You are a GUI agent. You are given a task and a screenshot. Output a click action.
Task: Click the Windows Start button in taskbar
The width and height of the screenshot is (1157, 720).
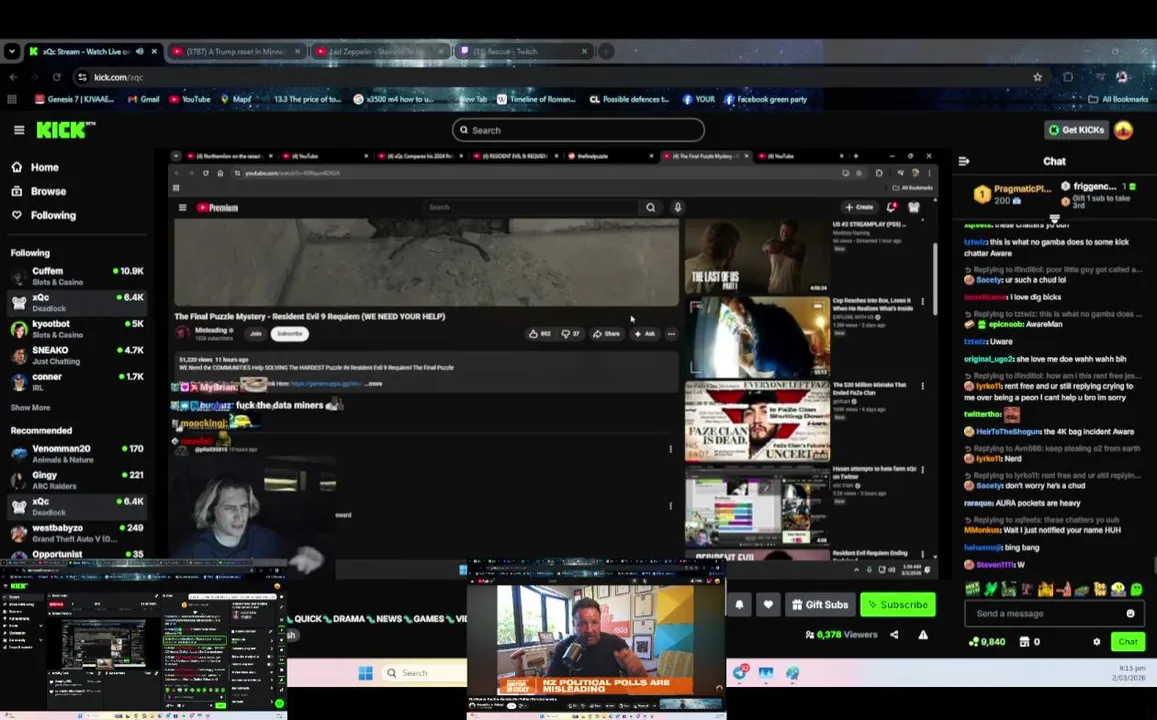(x=365, y=673)
